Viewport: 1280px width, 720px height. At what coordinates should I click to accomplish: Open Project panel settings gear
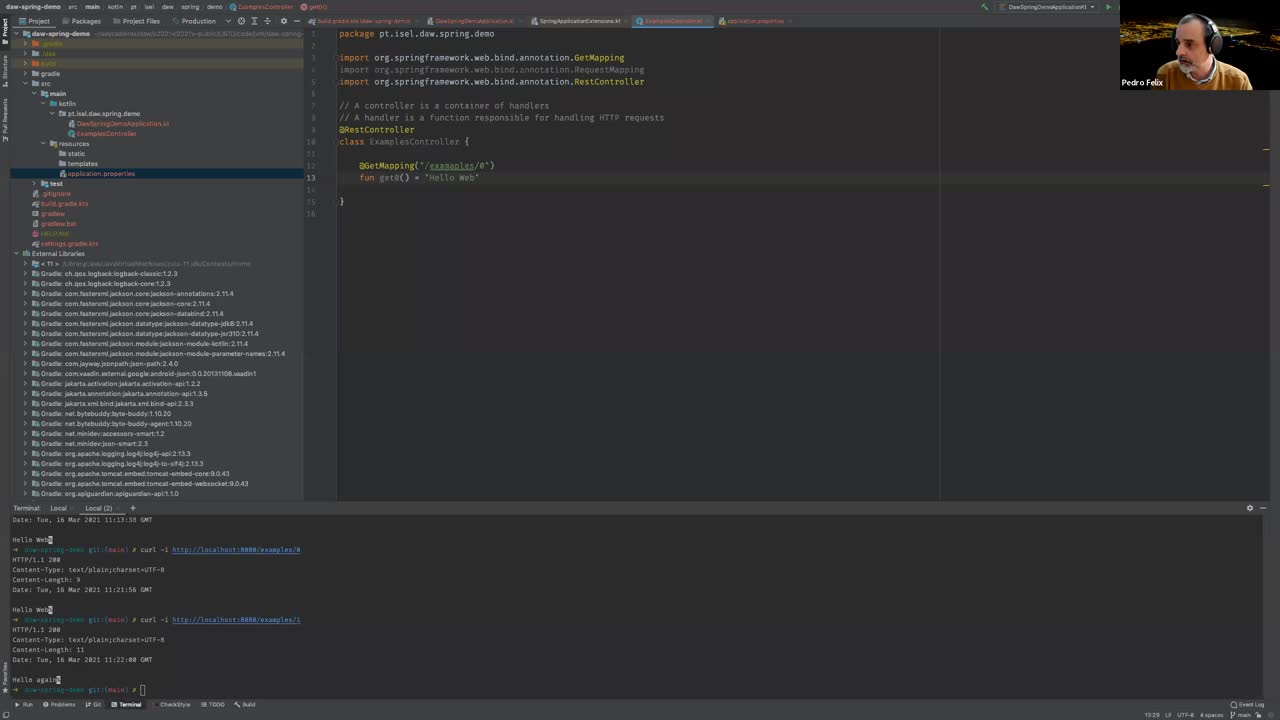tap(284, 21)
